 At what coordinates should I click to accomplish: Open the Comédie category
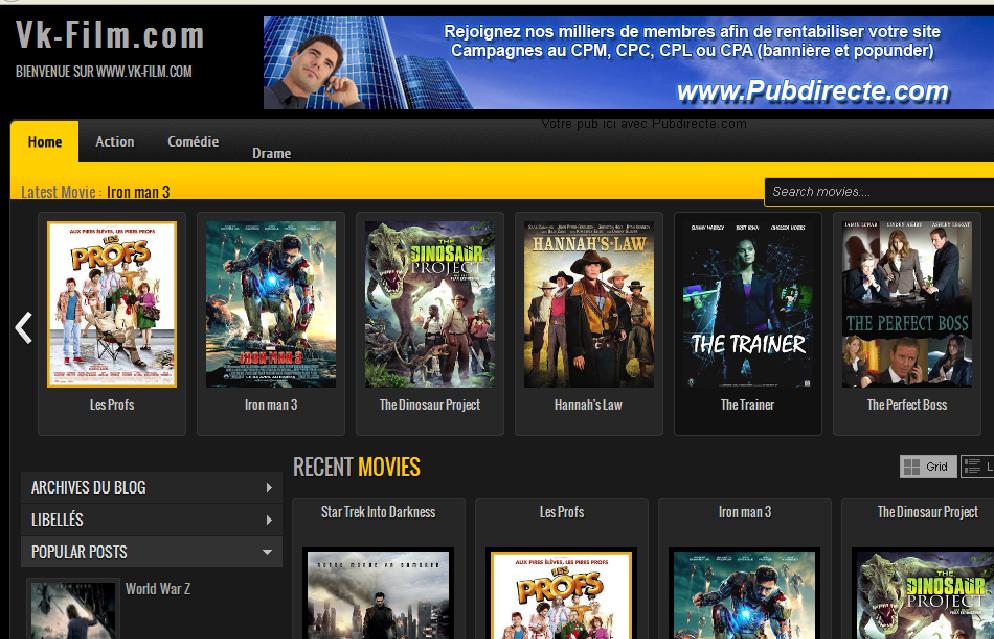pyautogui.click(x=193, y=141)
